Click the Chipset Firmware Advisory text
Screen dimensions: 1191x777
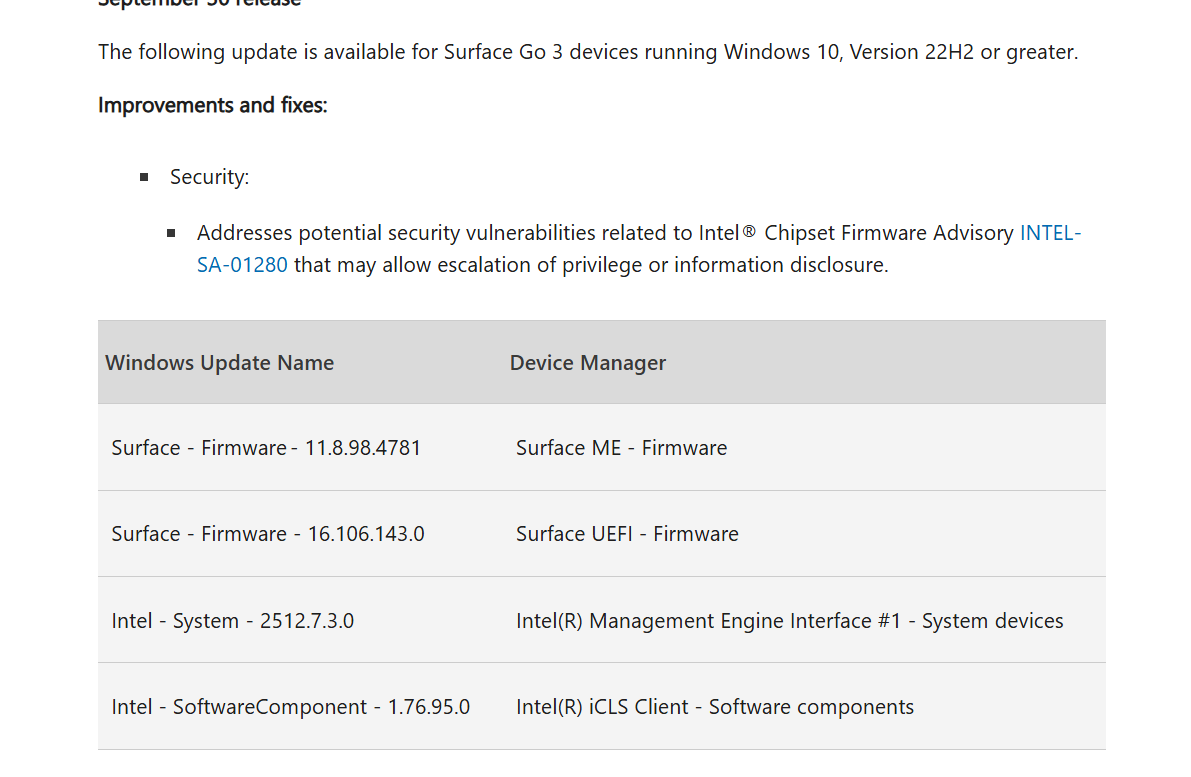pyautogui.click(x=889, y=233)
